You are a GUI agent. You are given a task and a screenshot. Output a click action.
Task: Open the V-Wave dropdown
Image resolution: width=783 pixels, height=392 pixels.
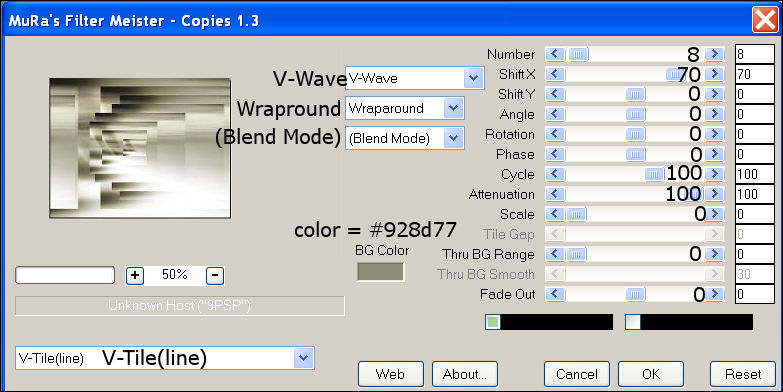tap(473, 78)
